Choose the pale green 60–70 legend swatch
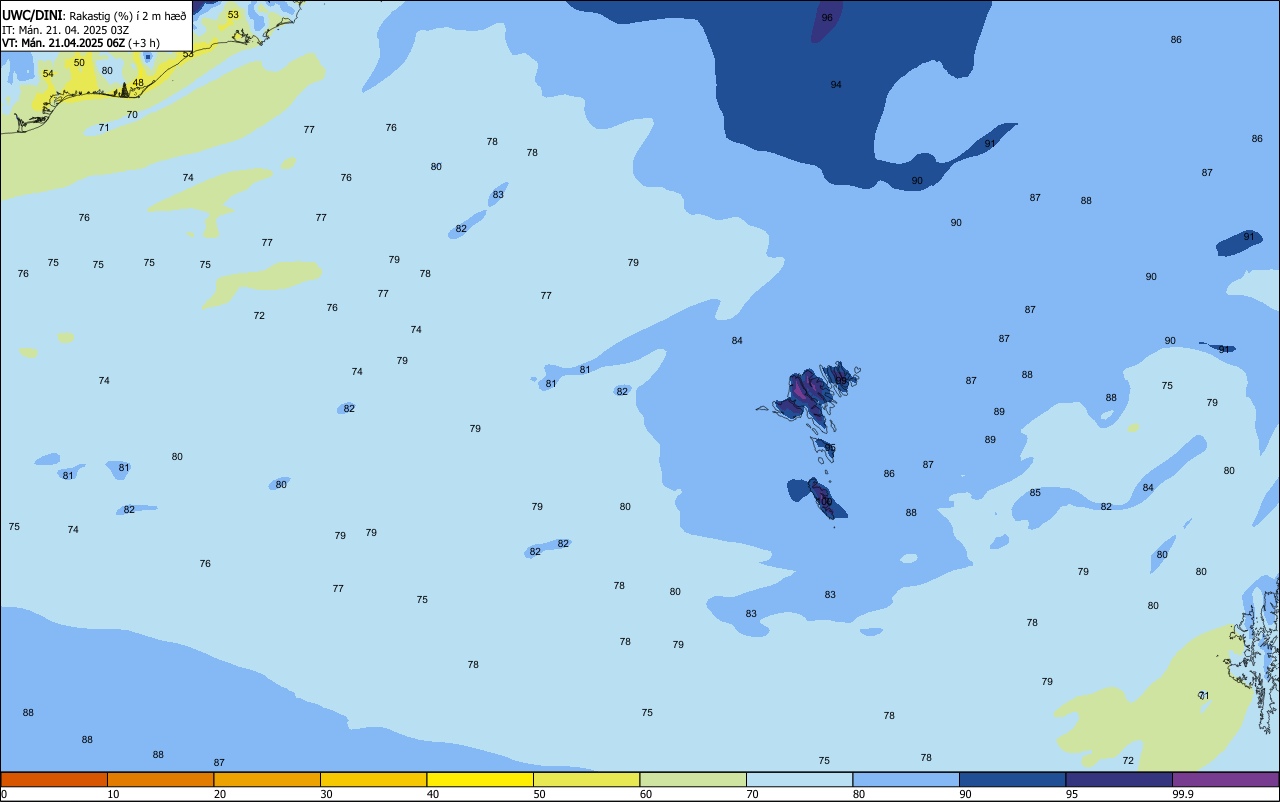The height and width of the screenshot is (802, 1280). 693,779
